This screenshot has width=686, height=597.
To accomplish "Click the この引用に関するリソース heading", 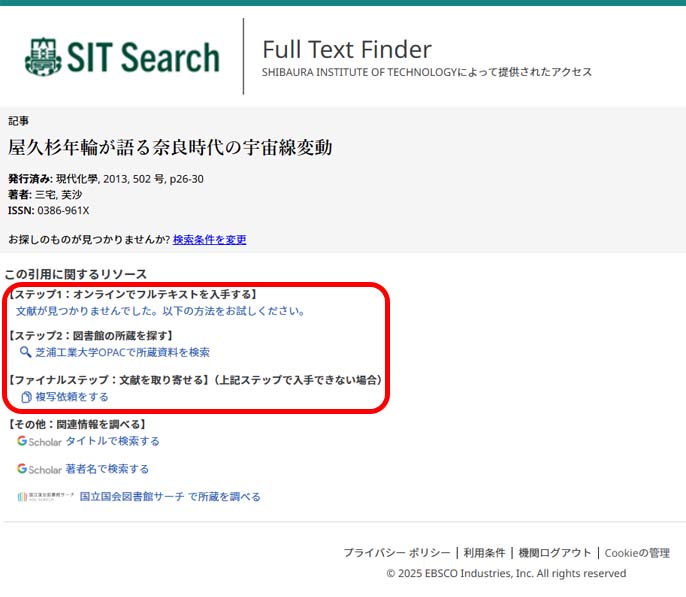I will [x=76, y=274].
